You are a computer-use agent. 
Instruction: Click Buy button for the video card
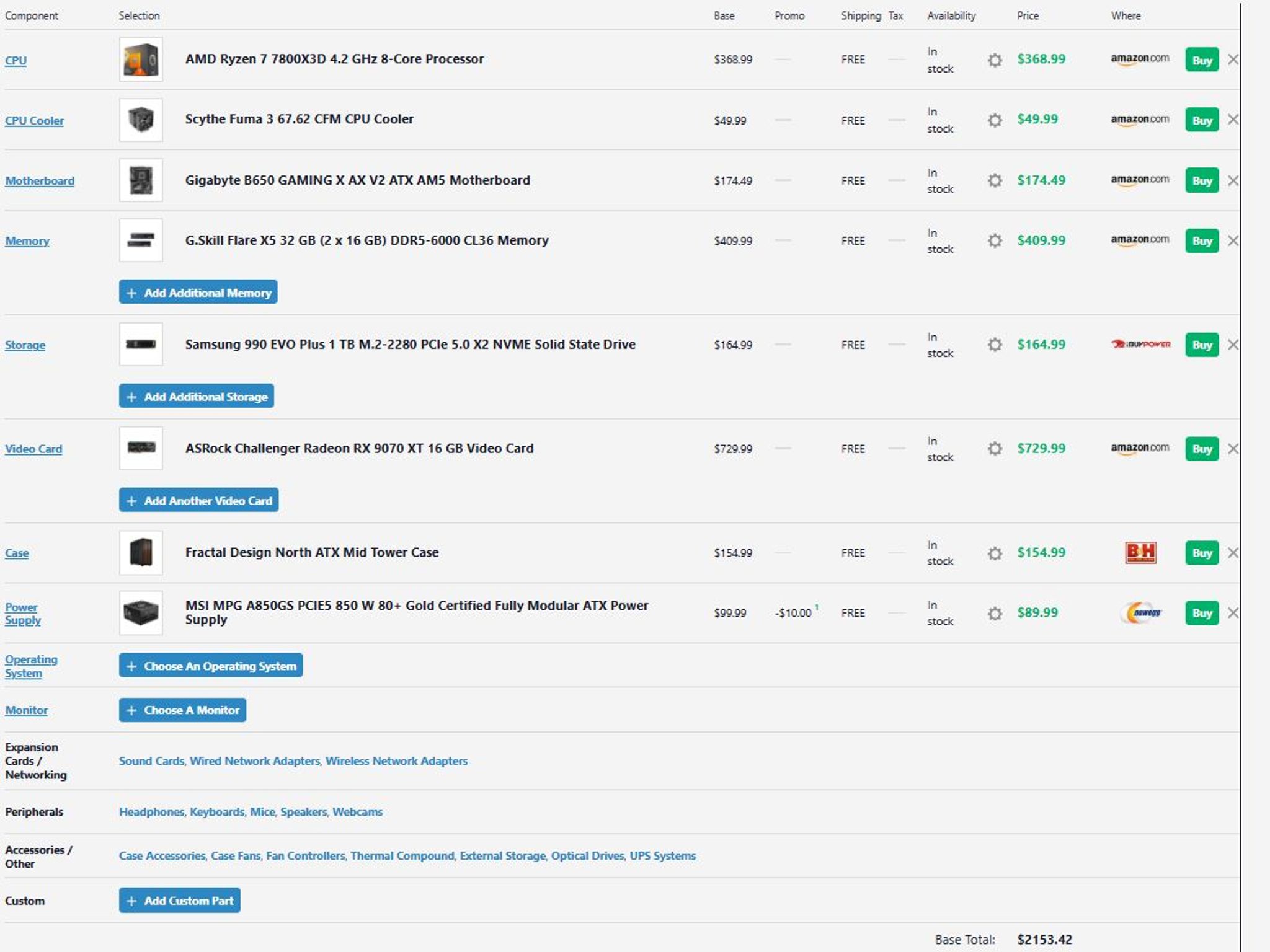pyautogui.click(x=1202, y=449)
